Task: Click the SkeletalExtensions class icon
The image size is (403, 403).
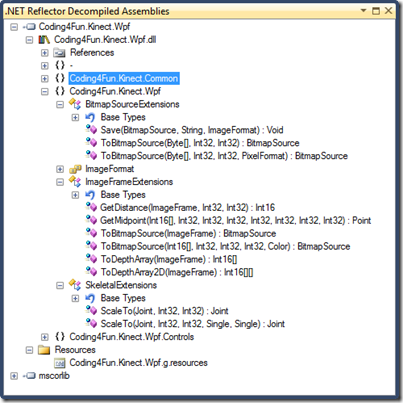Action: (75, 285)
